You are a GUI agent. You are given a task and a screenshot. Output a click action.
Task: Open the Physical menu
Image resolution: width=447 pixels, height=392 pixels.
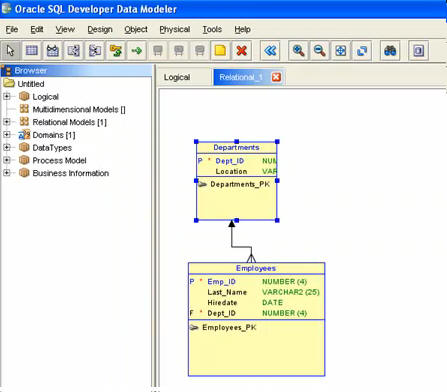coord(175,29)
